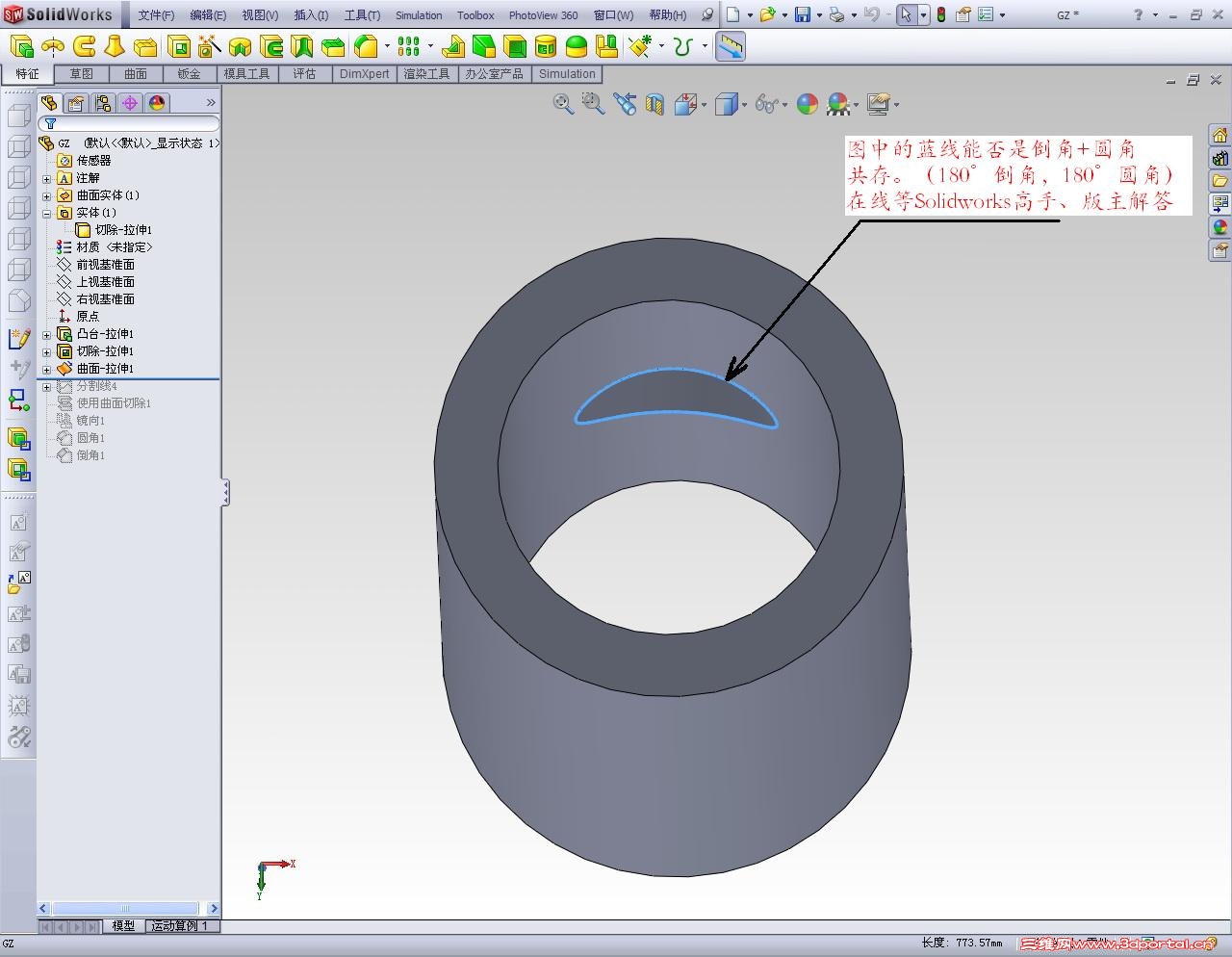Click the 材质 <未指定> item
This screenshot has height=957, width=1232.
pos(114,247)
